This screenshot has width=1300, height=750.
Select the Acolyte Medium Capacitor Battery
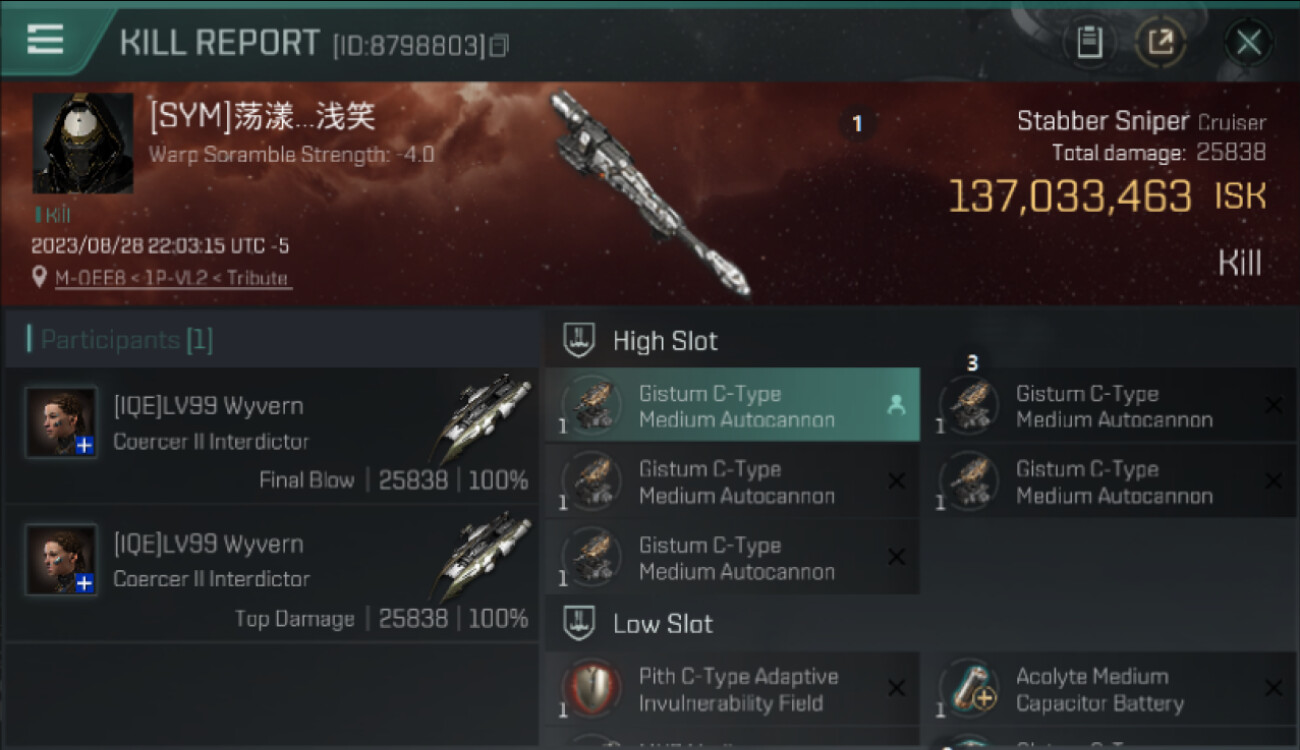1111,689
